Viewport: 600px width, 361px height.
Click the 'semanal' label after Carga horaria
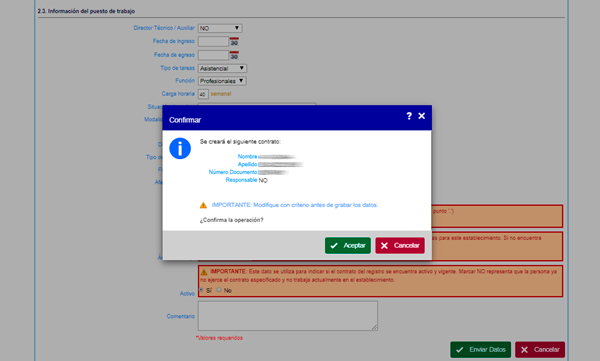221,94
